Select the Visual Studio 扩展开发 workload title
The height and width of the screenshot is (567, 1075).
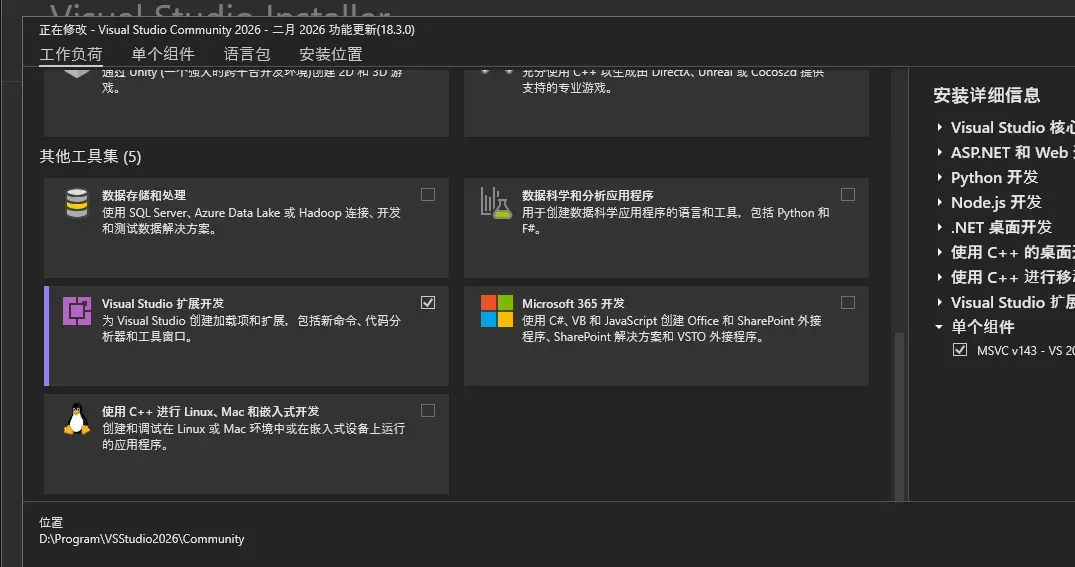[163, 303]
